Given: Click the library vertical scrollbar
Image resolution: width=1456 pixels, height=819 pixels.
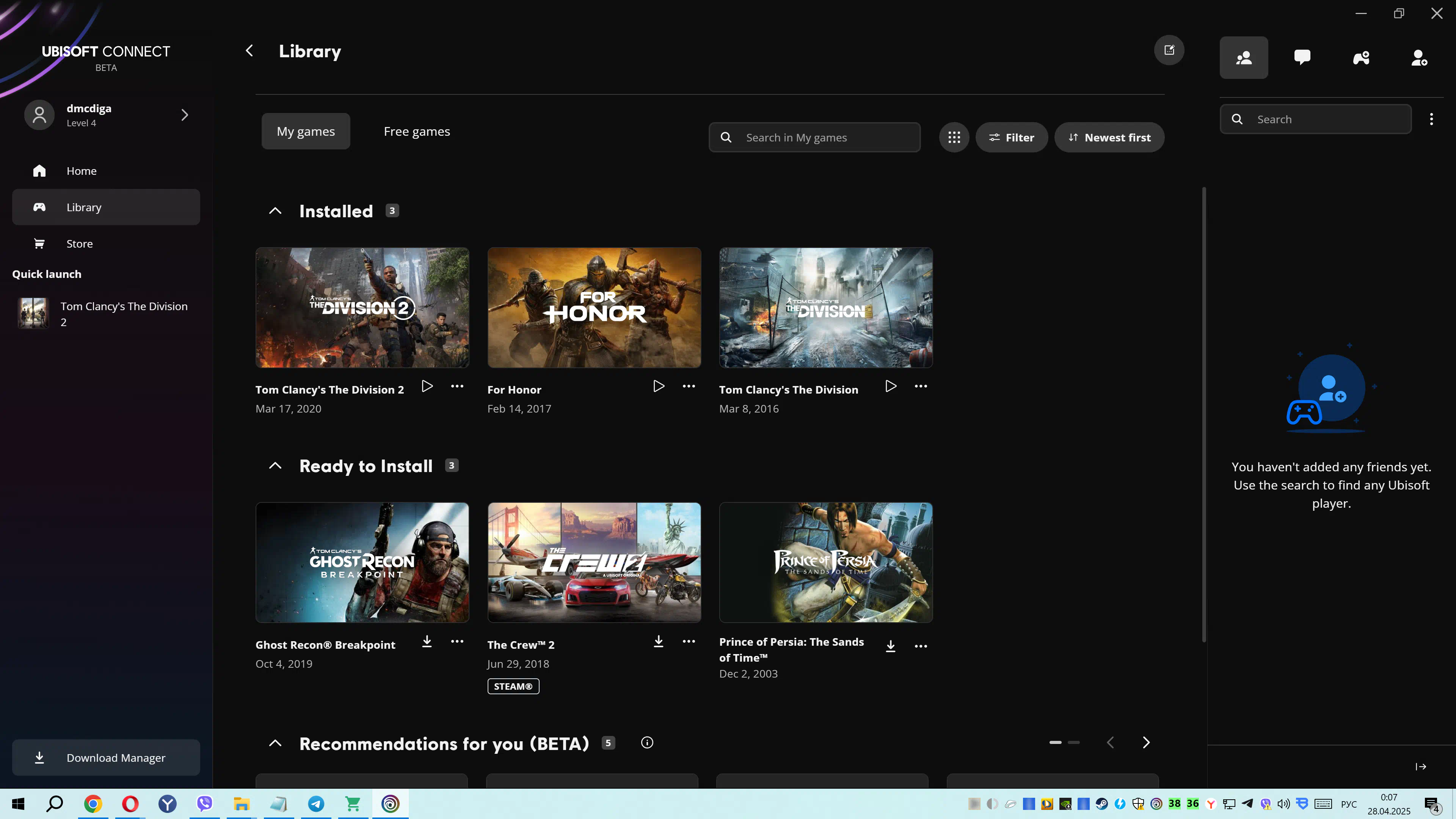Looking at the screenshot, I should point(1204,414).
